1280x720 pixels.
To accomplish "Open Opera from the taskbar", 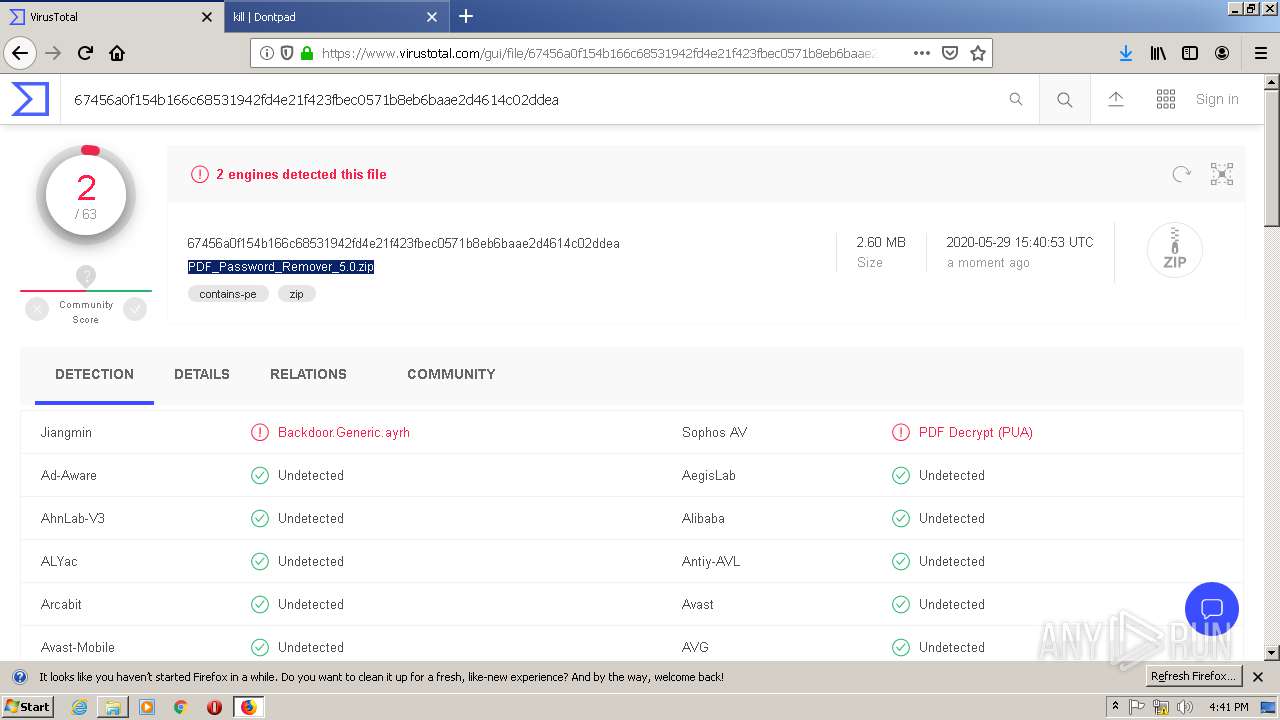I will 214,707.
